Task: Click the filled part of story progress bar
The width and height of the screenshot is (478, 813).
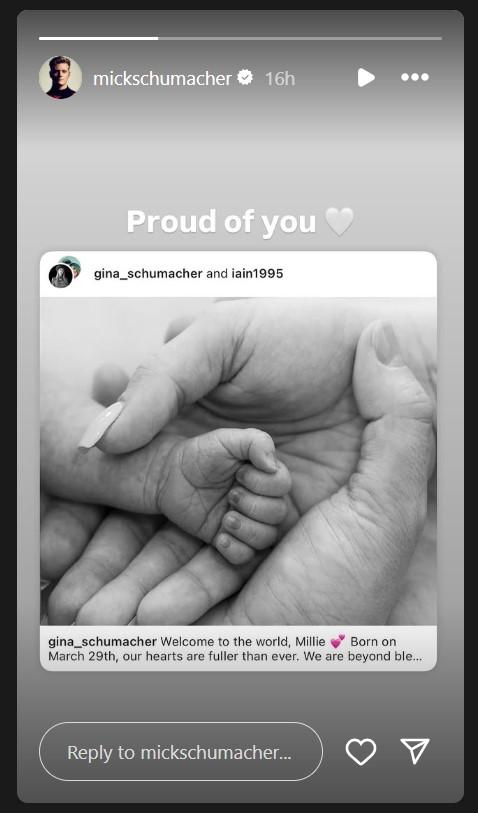Action: click(99, 38)
